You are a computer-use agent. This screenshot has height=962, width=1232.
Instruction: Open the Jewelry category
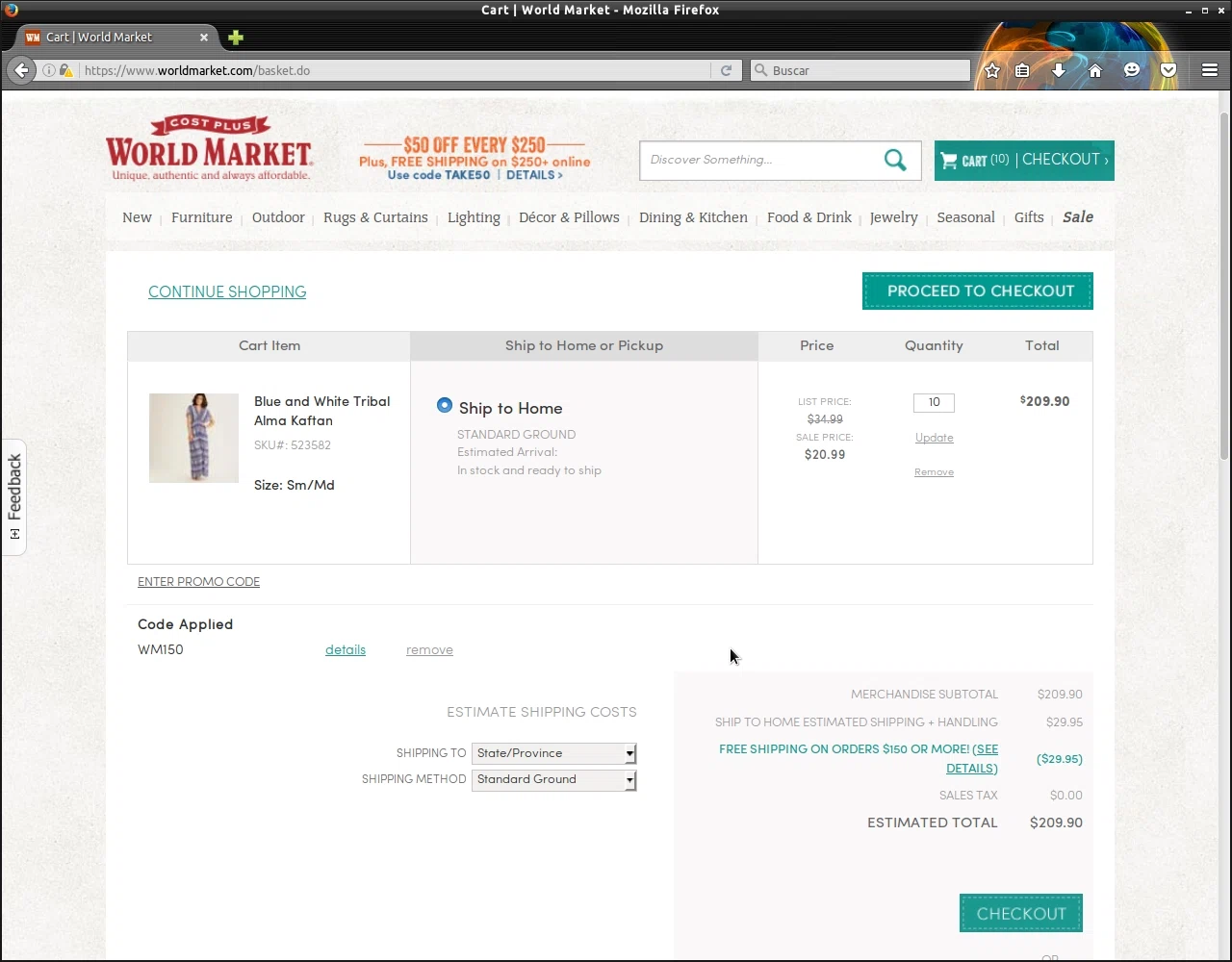click(893, 217)
